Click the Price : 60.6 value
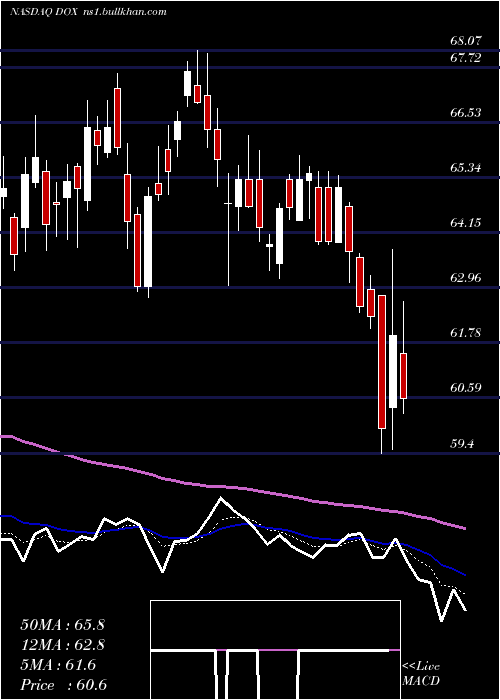This screenshot has width=500, height=700. tap(63, 685)
